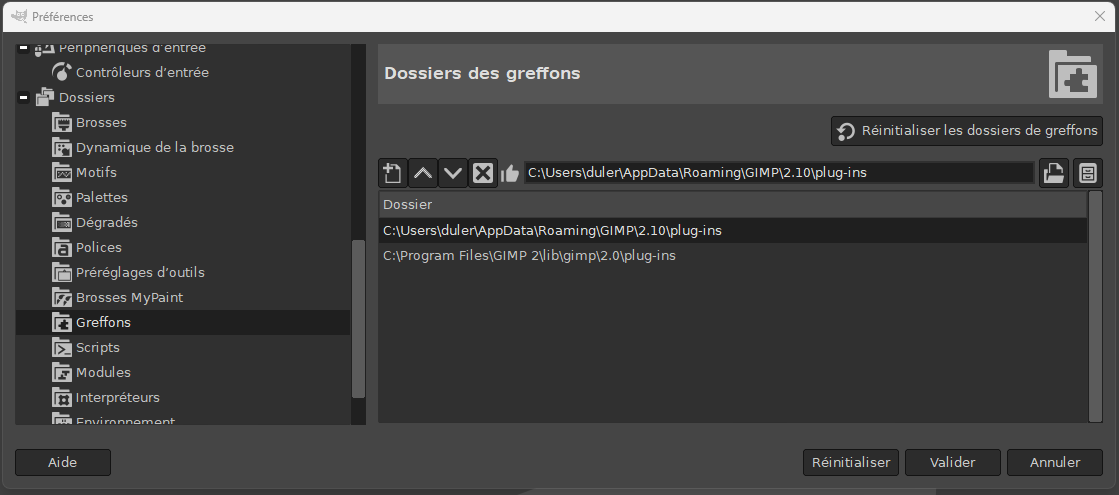Image resolution: width=1119 pixels, height=495 pixels.
Task: Select the Program Files plug-ins folder row
Action: pyautogui.click(x=732, y=255)
